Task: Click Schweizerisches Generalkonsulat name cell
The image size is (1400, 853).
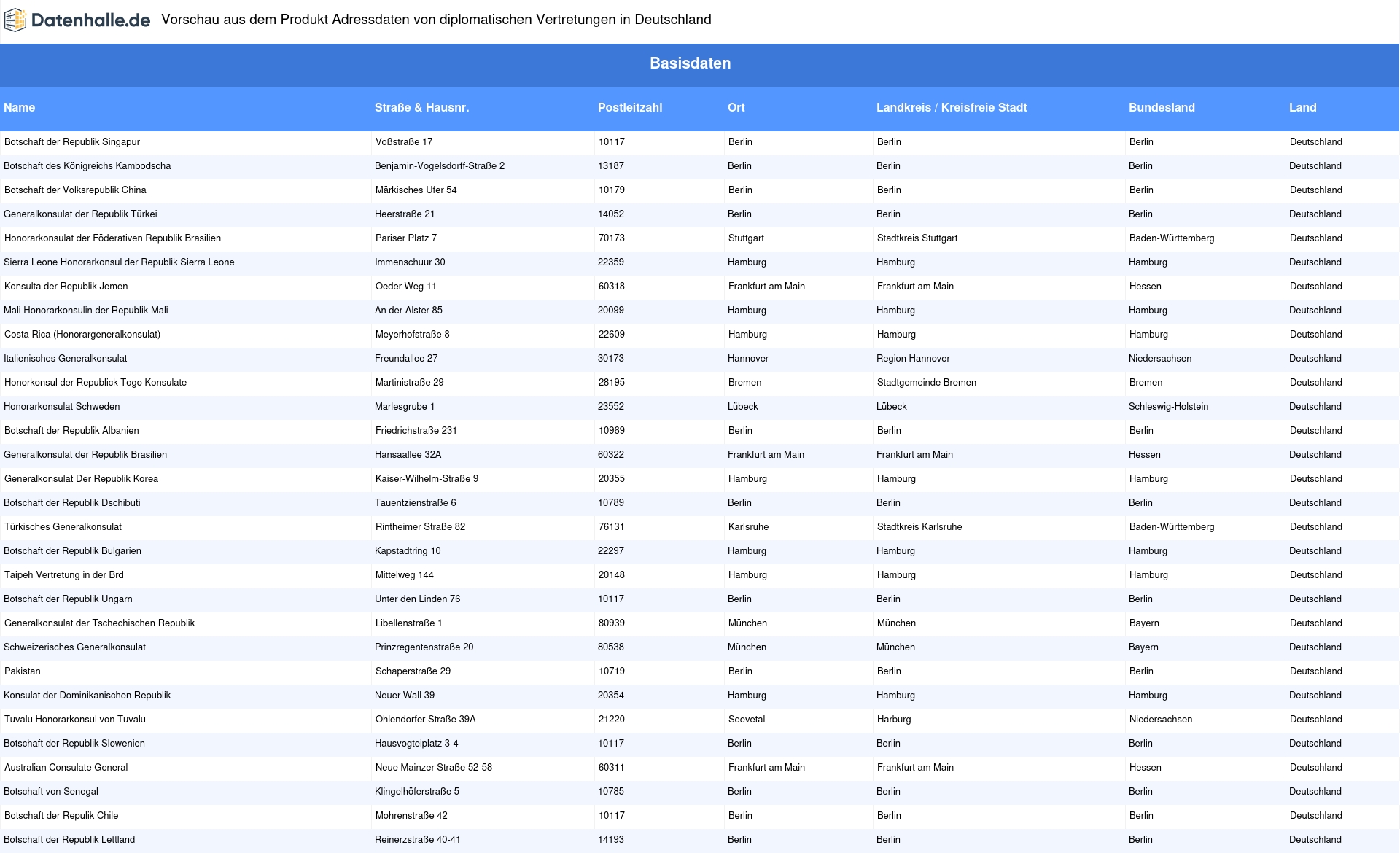Action: coord(75,647)
